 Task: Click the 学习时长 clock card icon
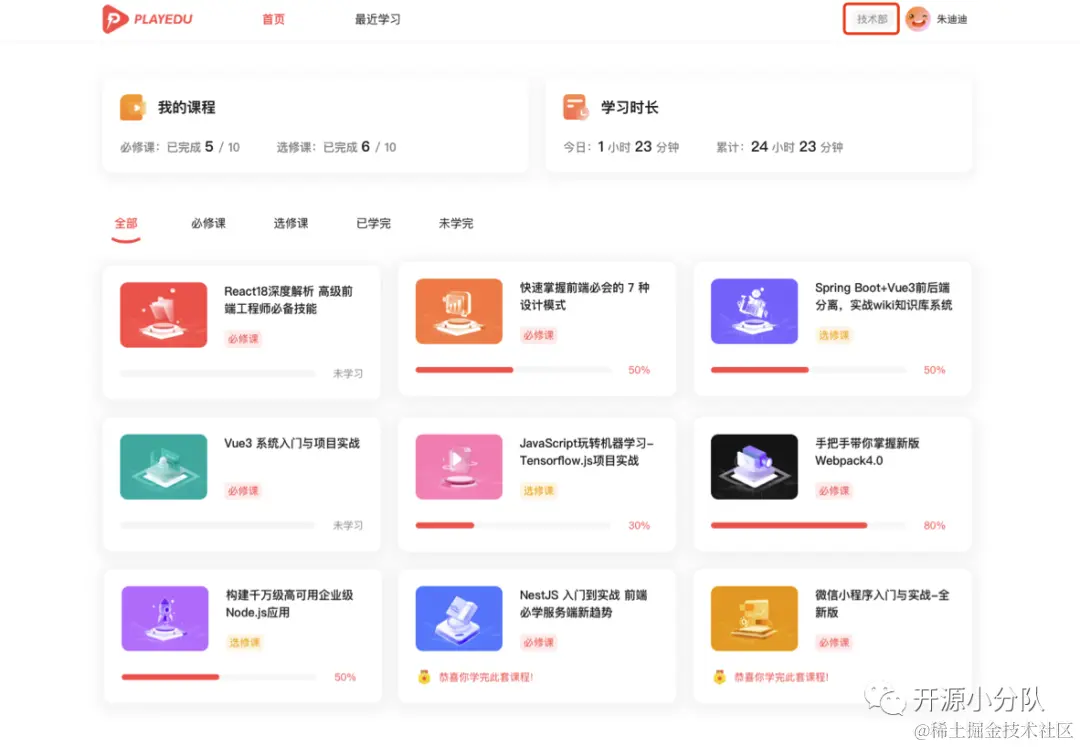(x=575, y=106)
